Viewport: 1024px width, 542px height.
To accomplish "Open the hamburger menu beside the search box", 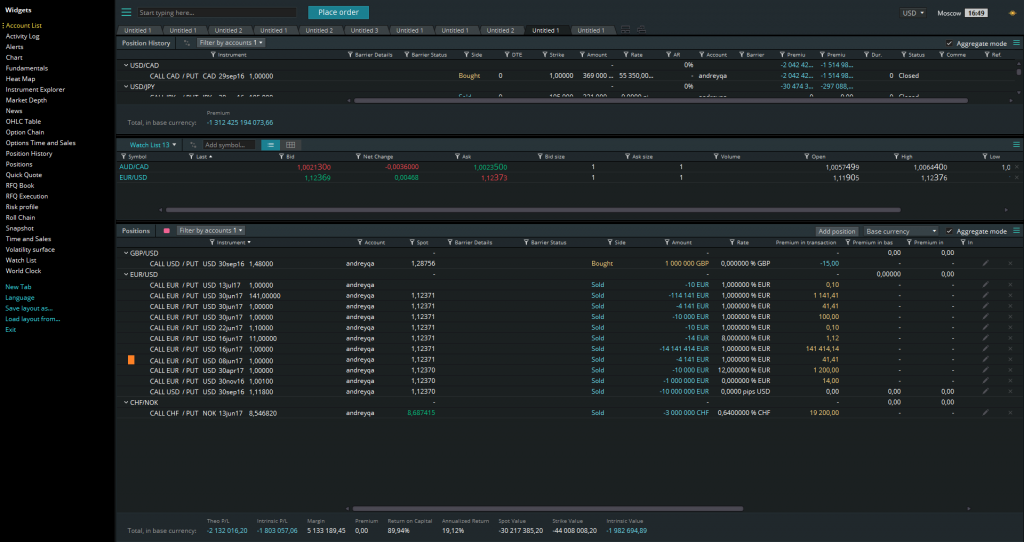I will tap(126, 12).
